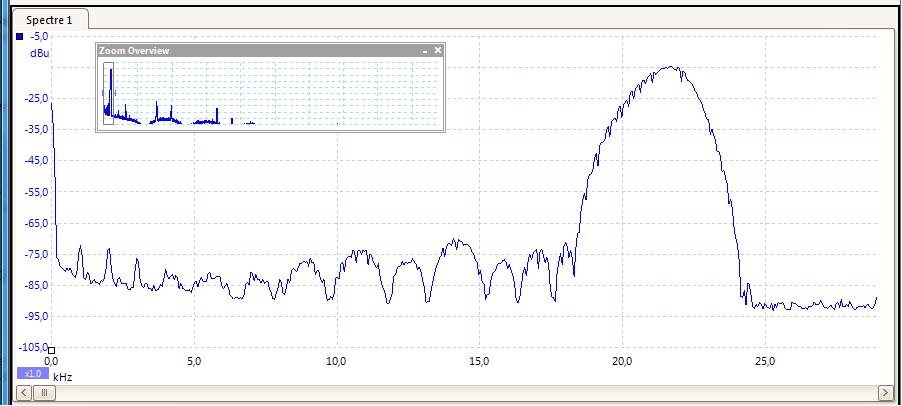
Task: Click the main spectrum peak near 22 kHz
Action: tap(674, 68)
